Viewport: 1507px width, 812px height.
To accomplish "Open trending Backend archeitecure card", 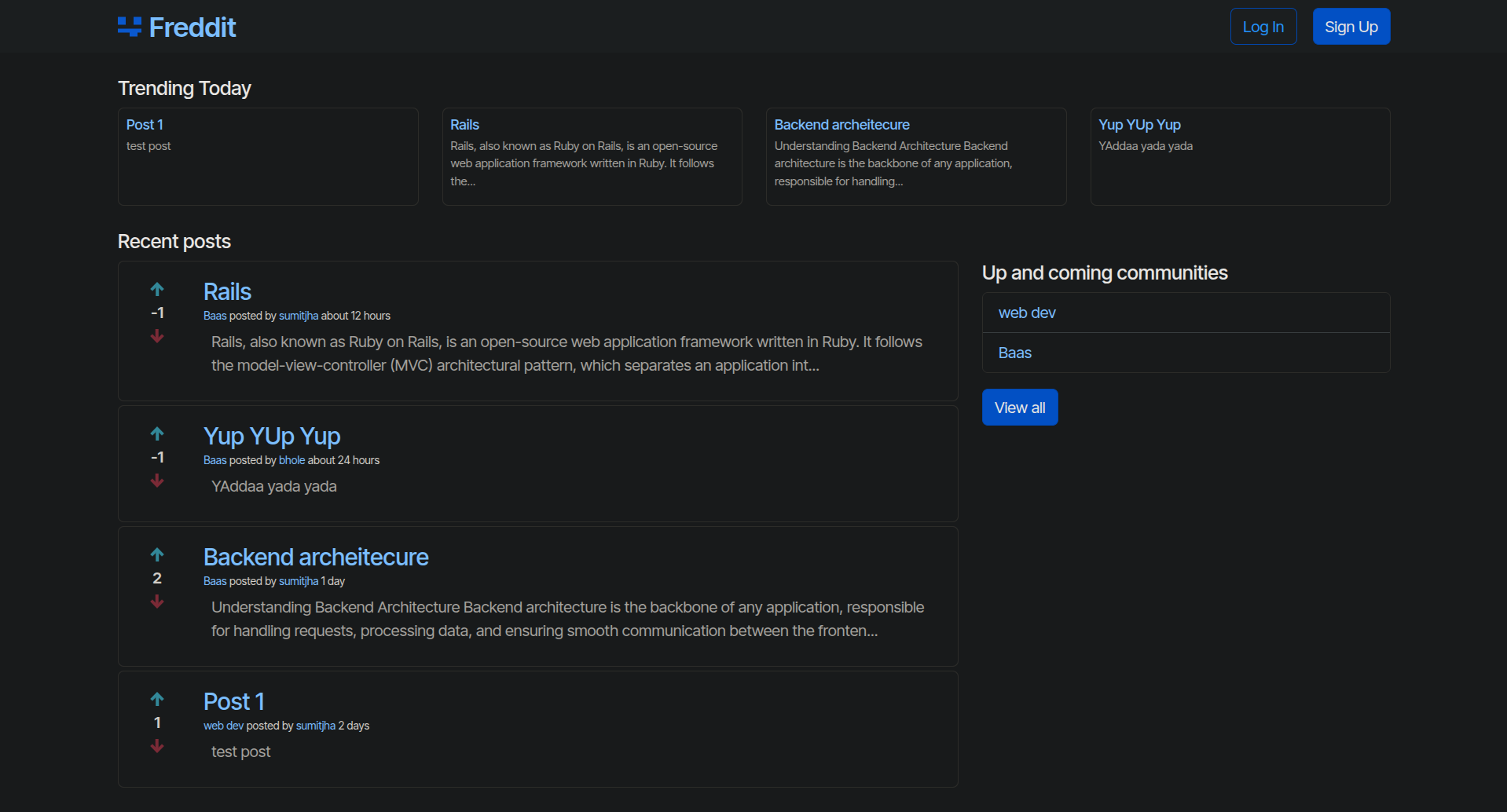I will pyautogui.click(x=841, y=125).
